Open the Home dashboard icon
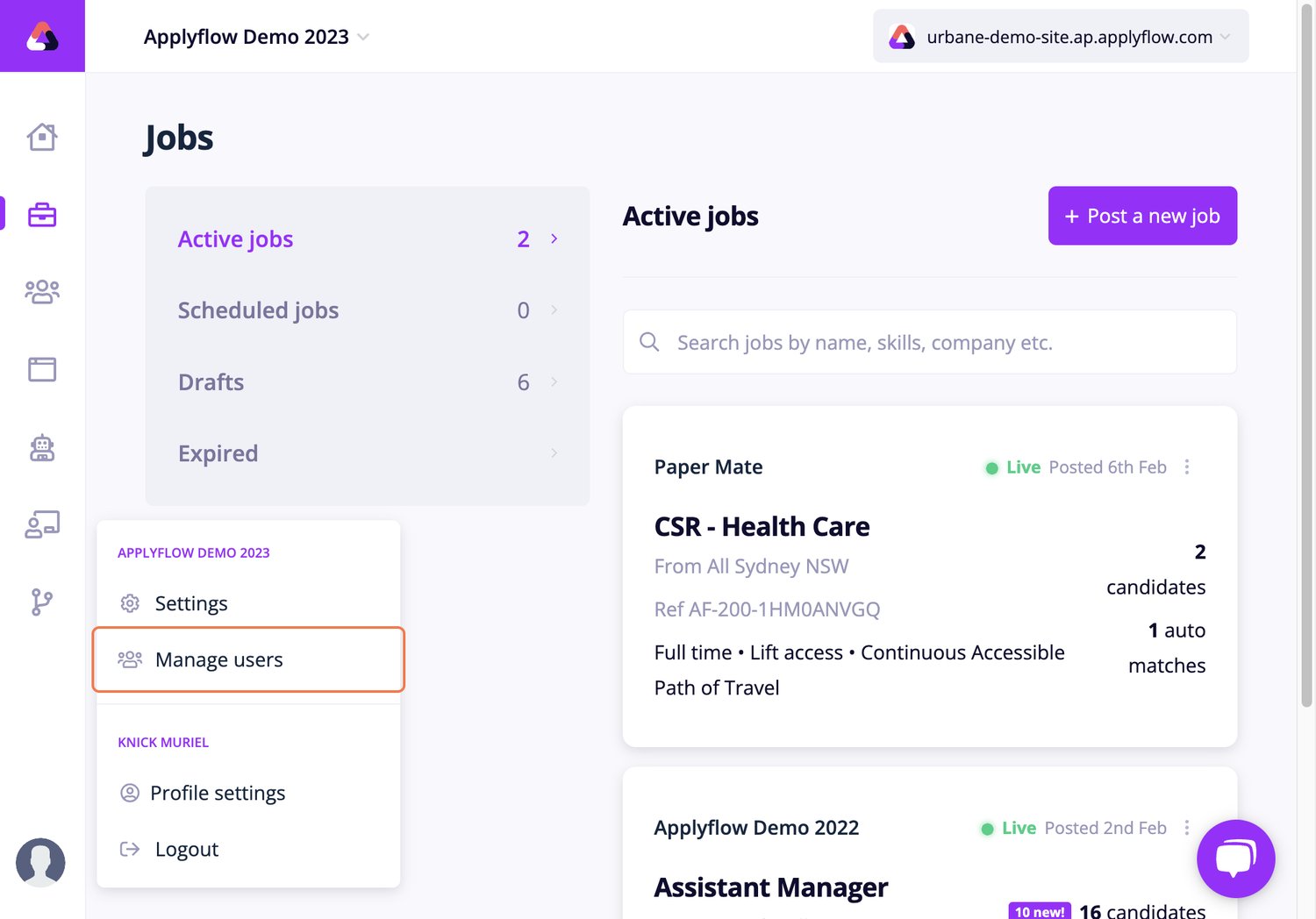Screen dimensions: 1316x919 coord(41,137)
